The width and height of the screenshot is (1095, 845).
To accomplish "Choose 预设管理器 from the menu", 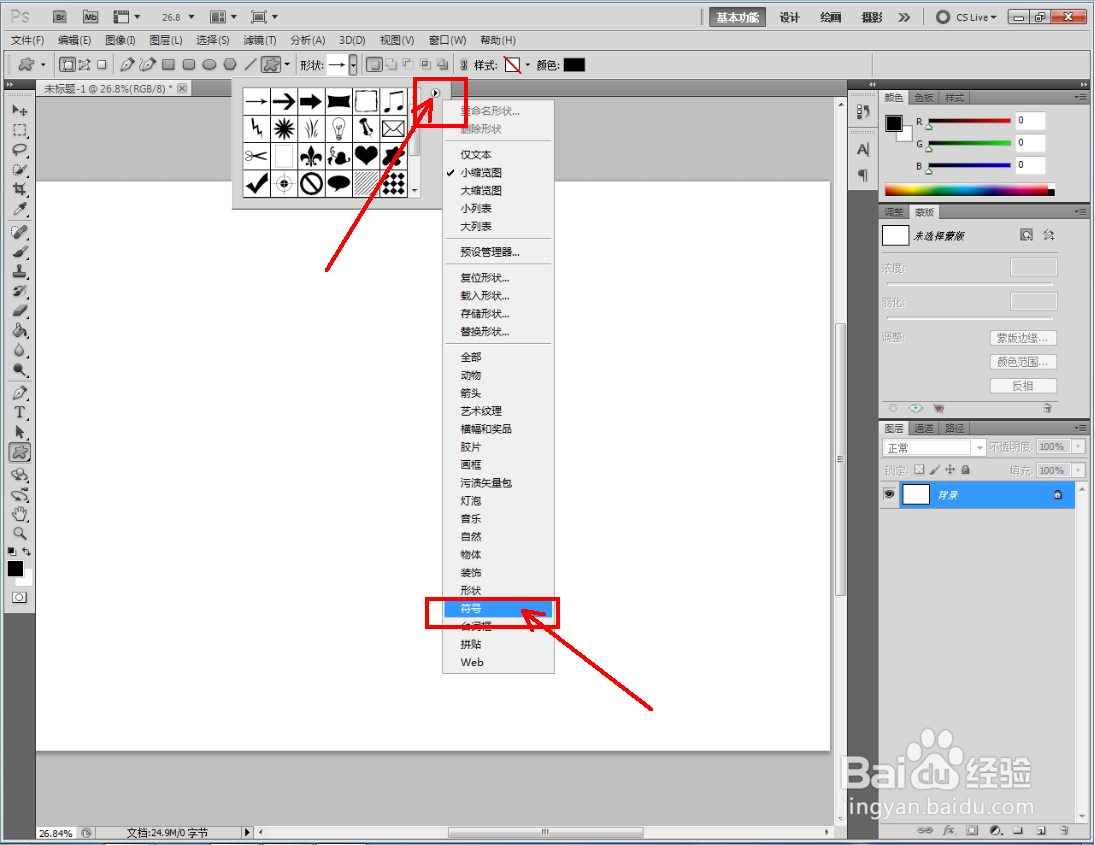I will click(498, 251).
